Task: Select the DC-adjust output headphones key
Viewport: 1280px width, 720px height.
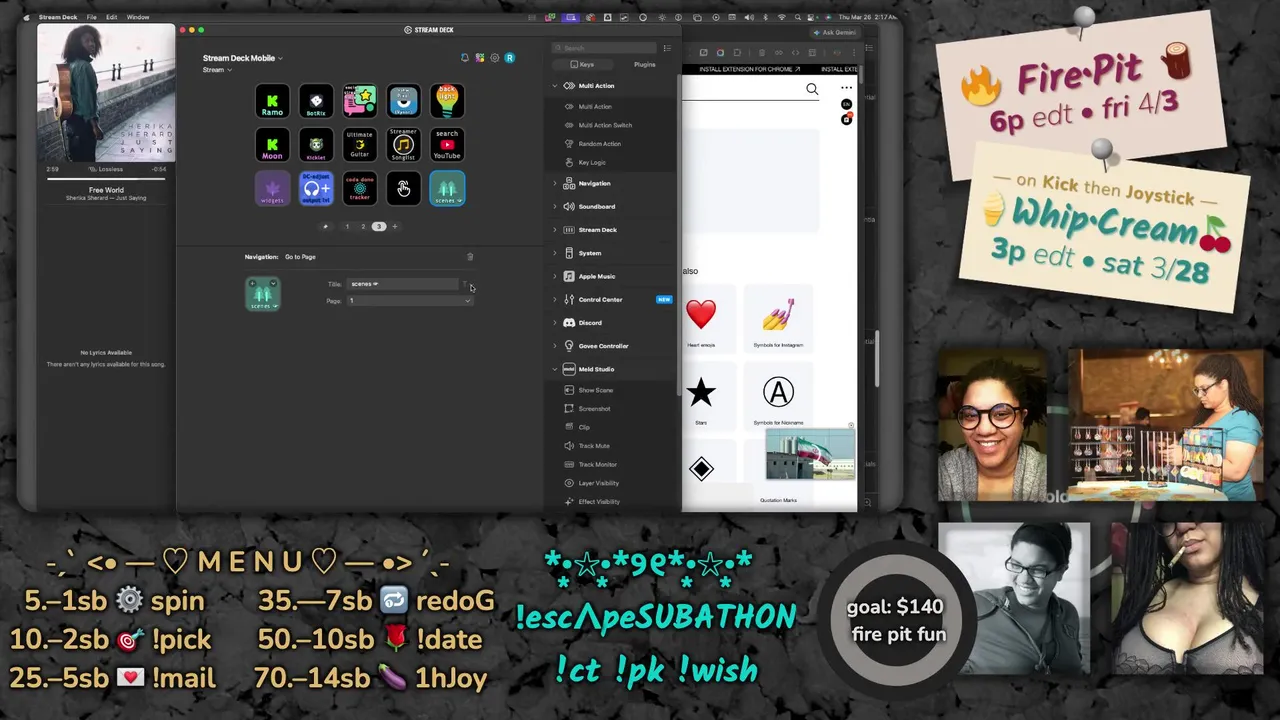Action: pos(316,188)
